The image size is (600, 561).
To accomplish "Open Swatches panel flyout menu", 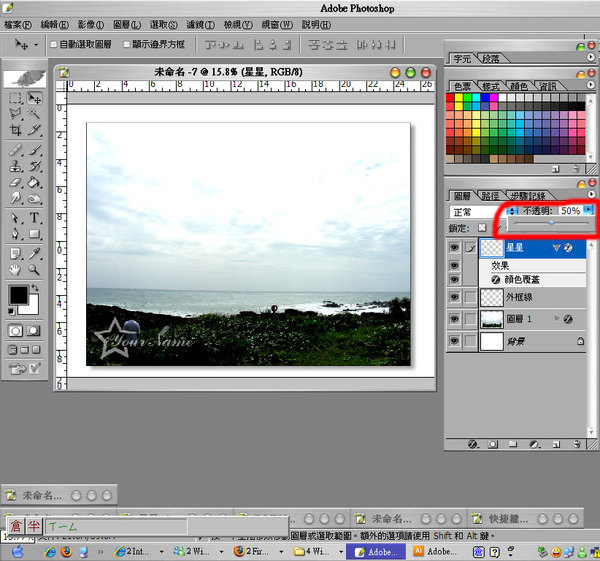I will tap(590, 85).
